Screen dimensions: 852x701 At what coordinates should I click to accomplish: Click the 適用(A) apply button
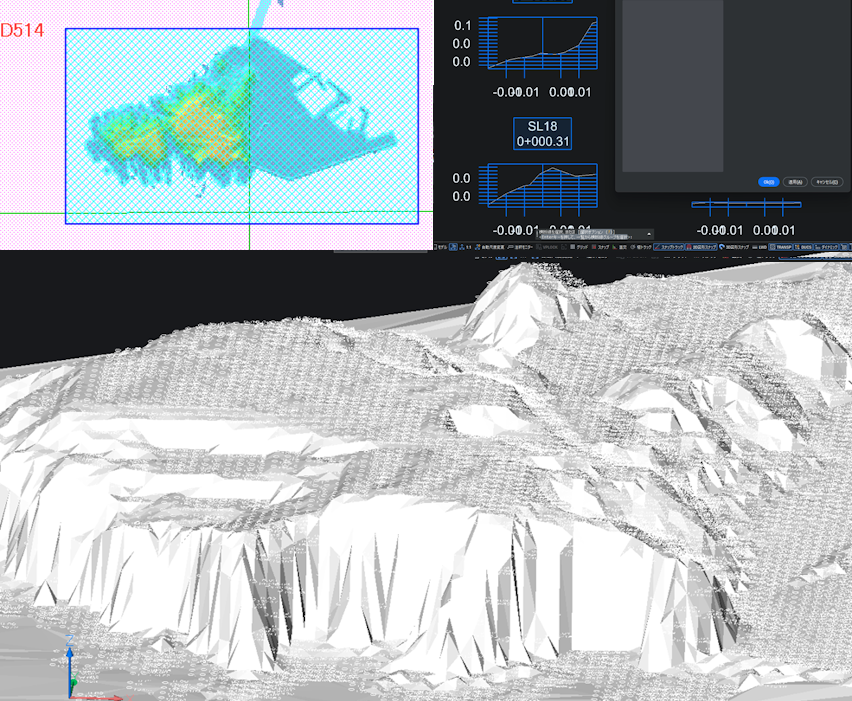click(795, 182)
